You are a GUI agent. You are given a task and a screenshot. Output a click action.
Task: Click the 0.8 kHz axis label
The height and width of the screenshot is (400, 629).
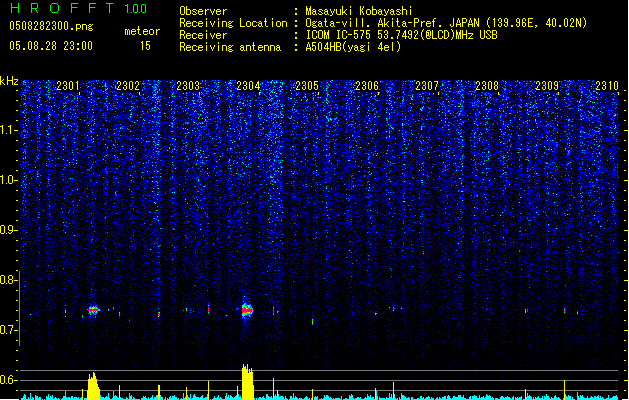pyautogui.click(x=9, y=280)
